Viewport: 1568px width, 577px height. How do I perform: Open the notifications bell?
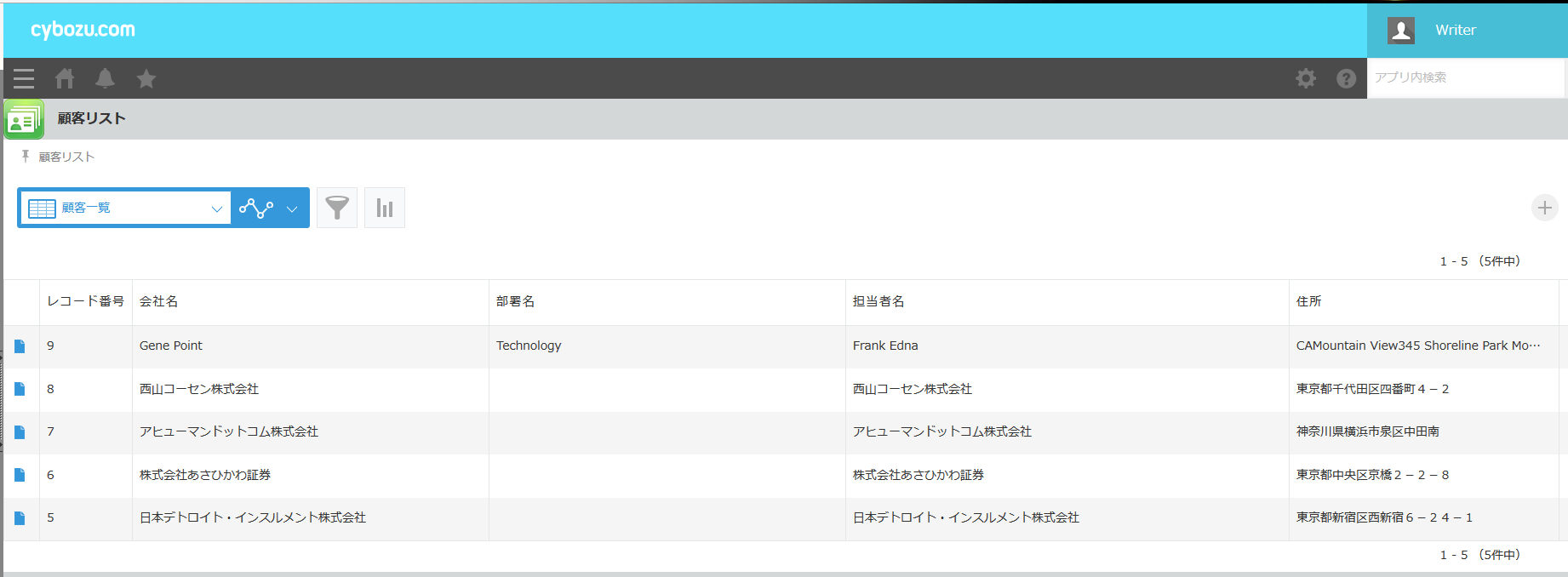(105, 79)
